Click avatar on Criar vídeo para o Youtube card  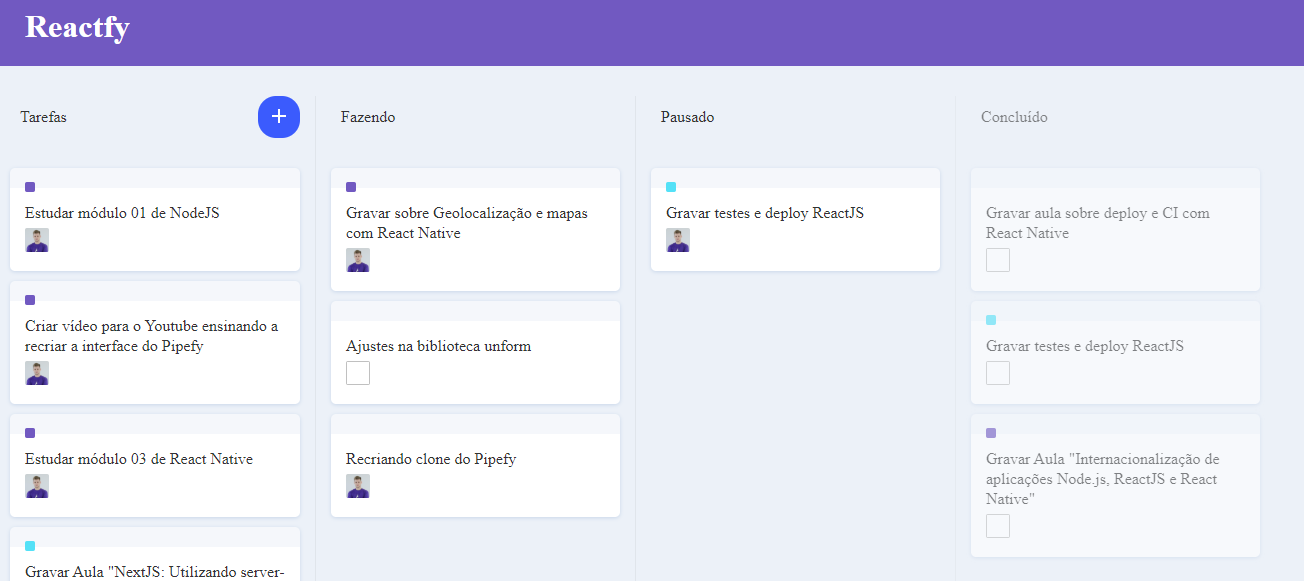coord(37,373)
